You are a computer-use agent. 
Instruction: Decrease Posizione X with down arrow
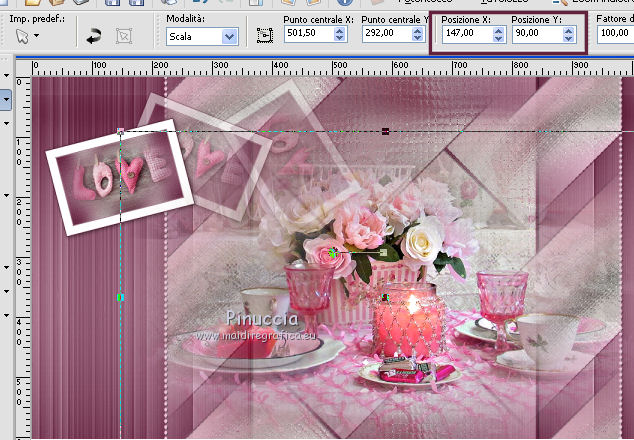point(499,38)
